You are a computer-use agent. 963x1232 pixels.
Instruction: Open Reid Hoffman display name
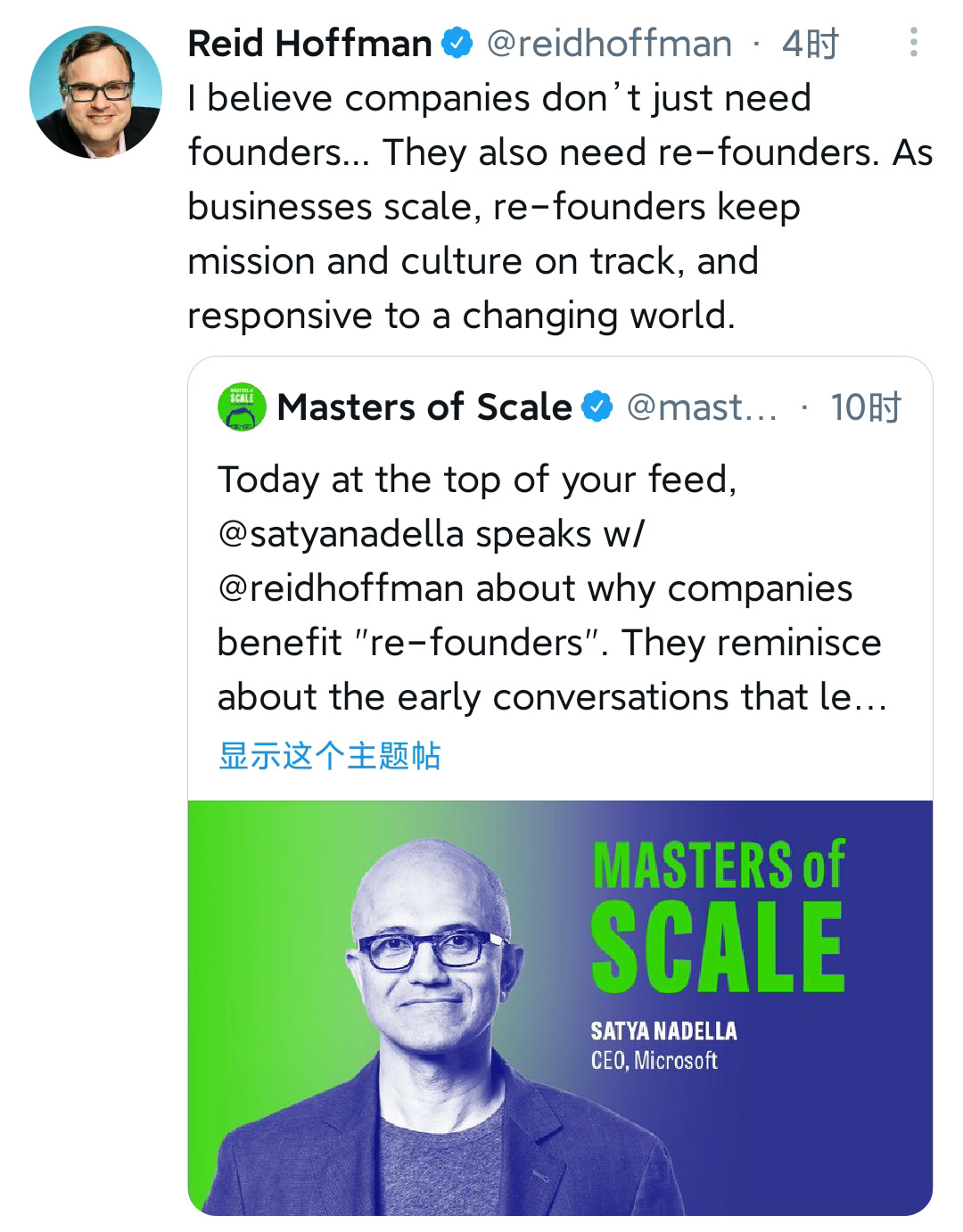click(x=310, y=43)
